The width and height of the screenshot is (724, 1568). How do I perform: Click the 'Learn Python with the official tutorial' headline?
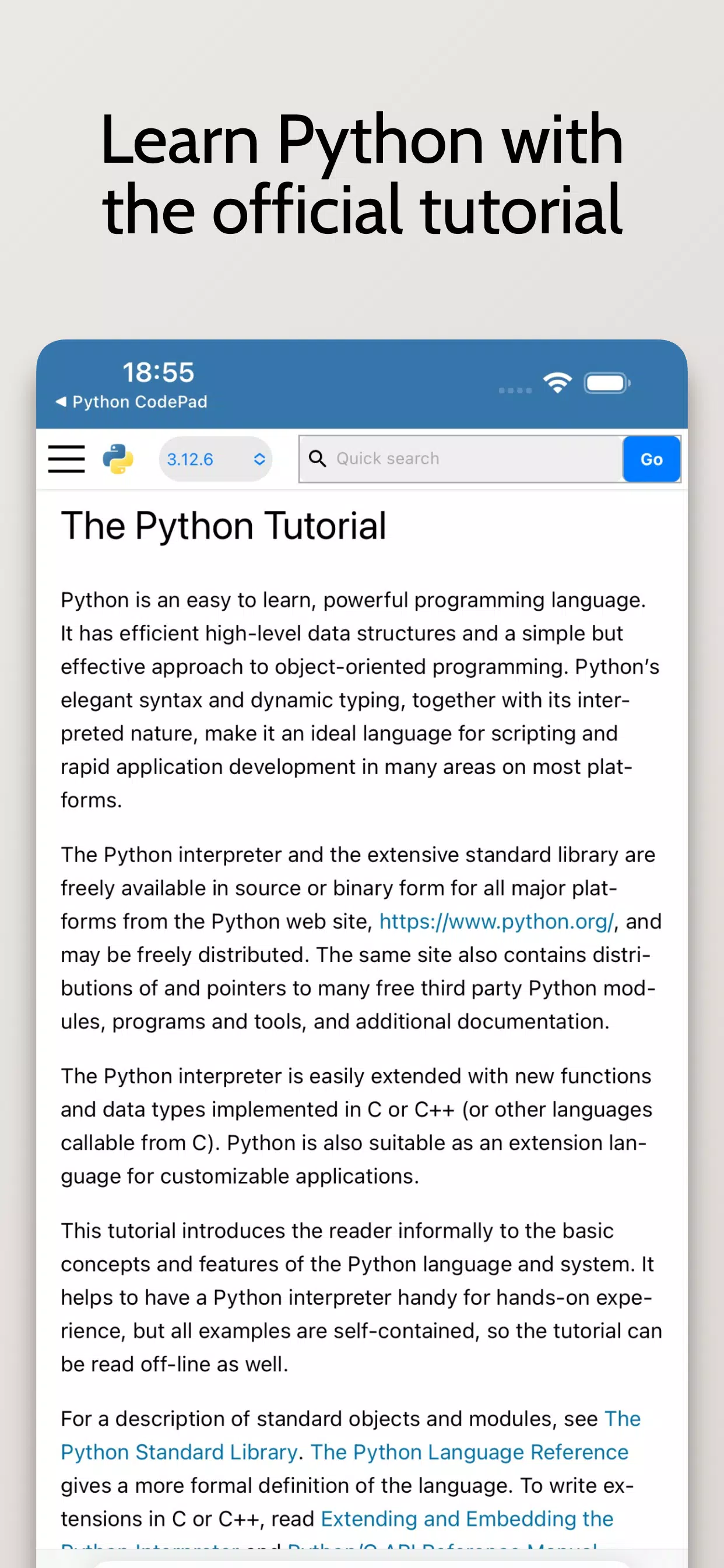tap(362, 174)
